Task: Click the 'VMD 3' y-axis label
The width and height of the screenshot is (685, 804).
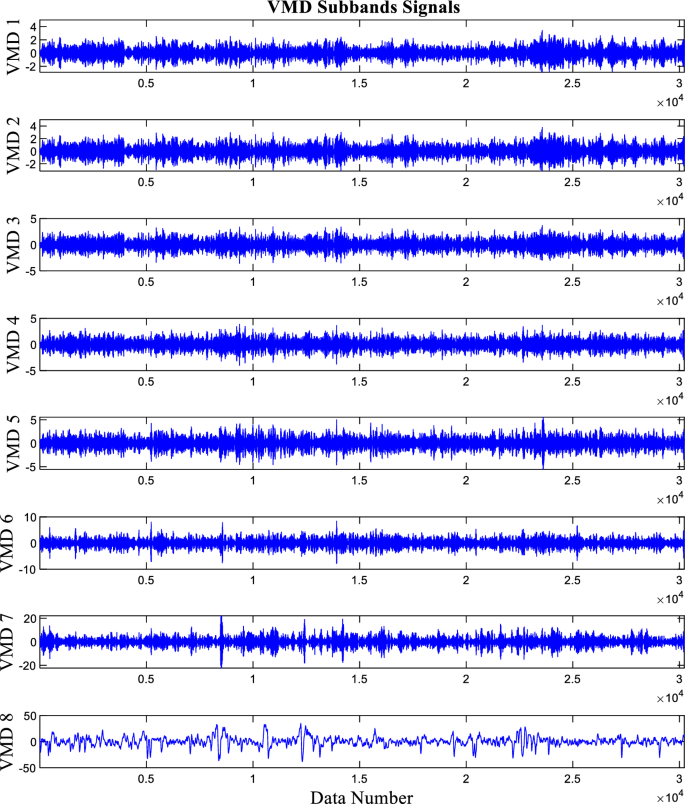Action: 13,245
